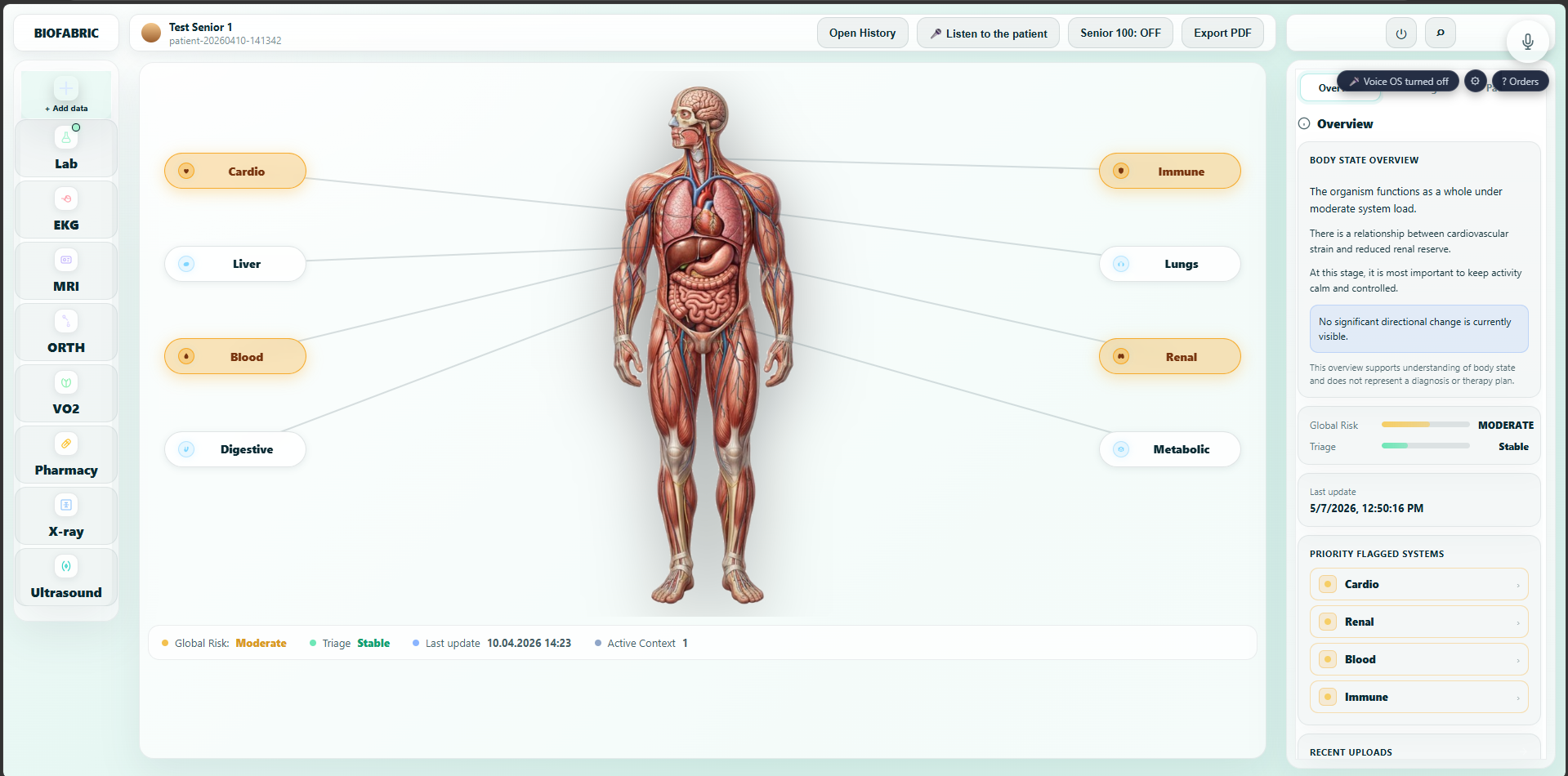Expand the Blood flagged system row
This screenshot has width=1568, height=776.
point(1418,659)
